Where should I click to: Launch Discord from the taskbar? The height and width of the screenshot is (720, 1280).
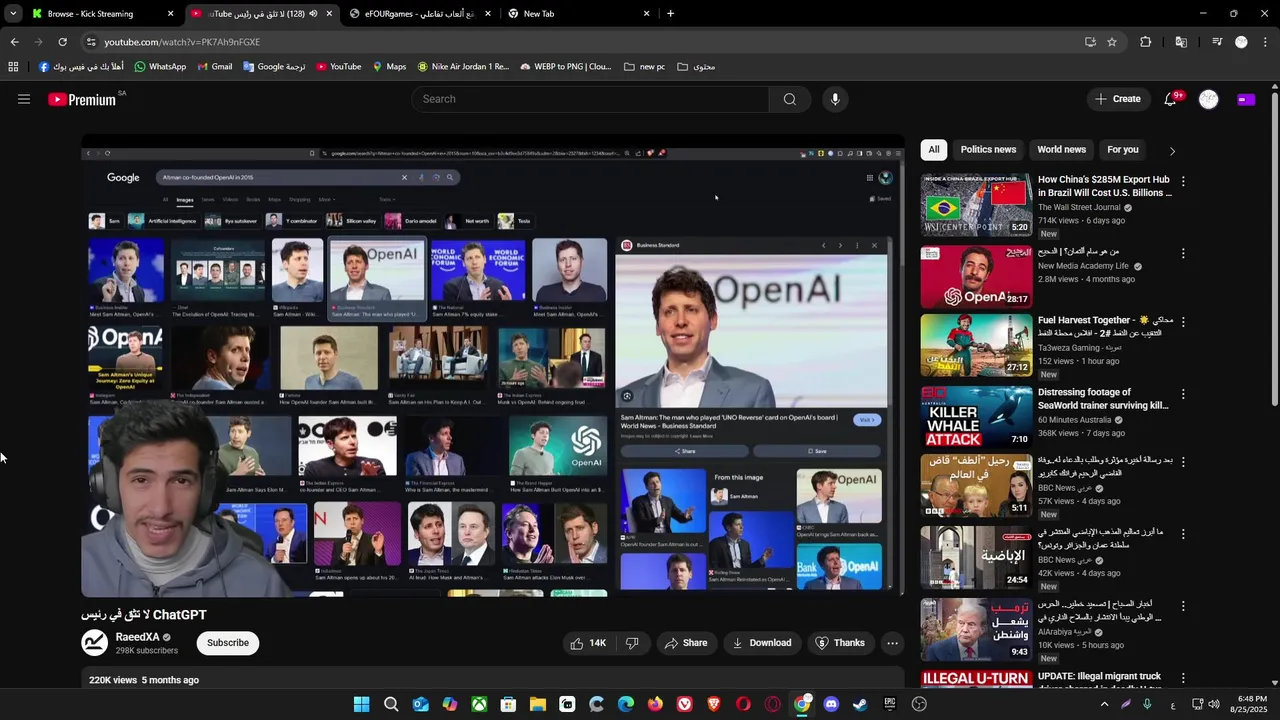coord(831,704)
